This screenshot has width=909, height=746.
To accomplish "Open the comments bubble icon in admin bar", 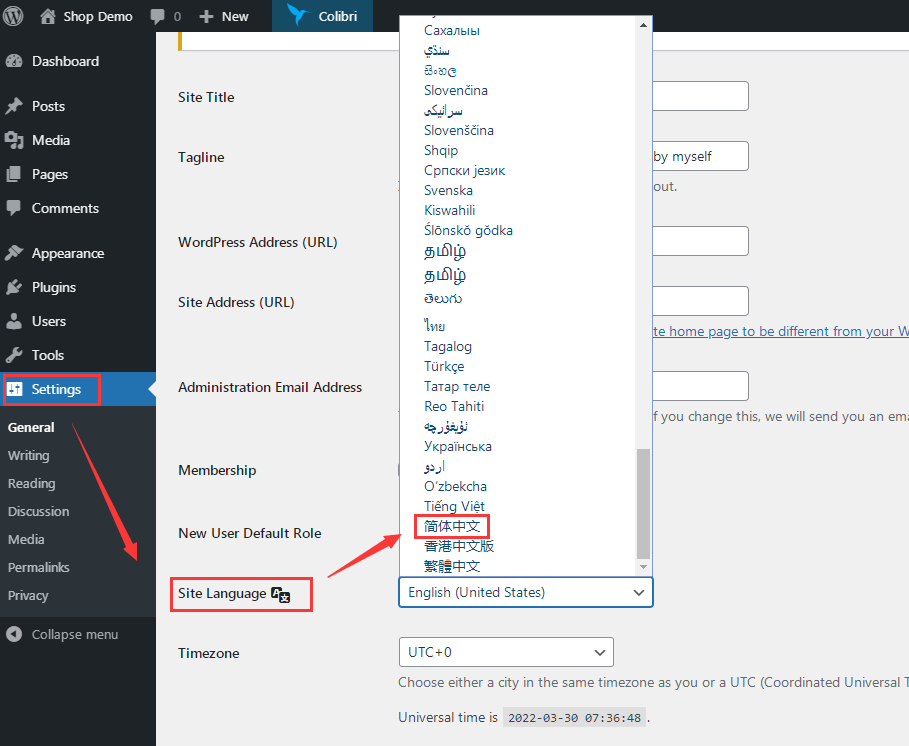I will pyautogui.click(x=157, y=16).
